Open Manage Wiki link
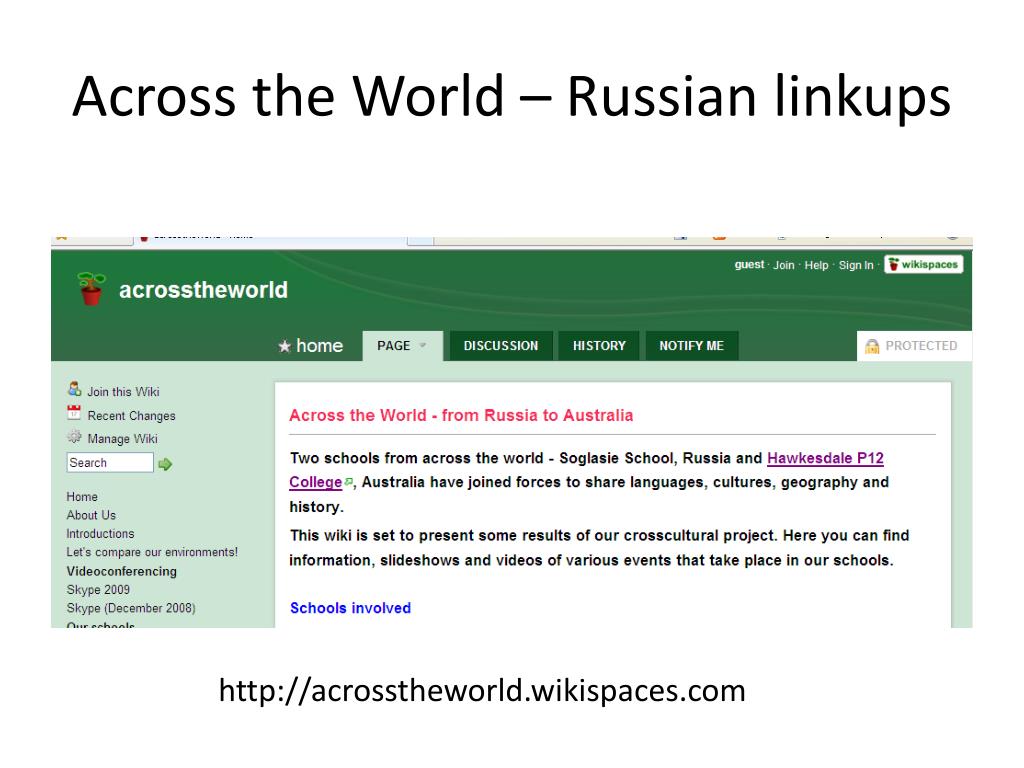This screenshot has height=768, width=1024. coord(122,439)
